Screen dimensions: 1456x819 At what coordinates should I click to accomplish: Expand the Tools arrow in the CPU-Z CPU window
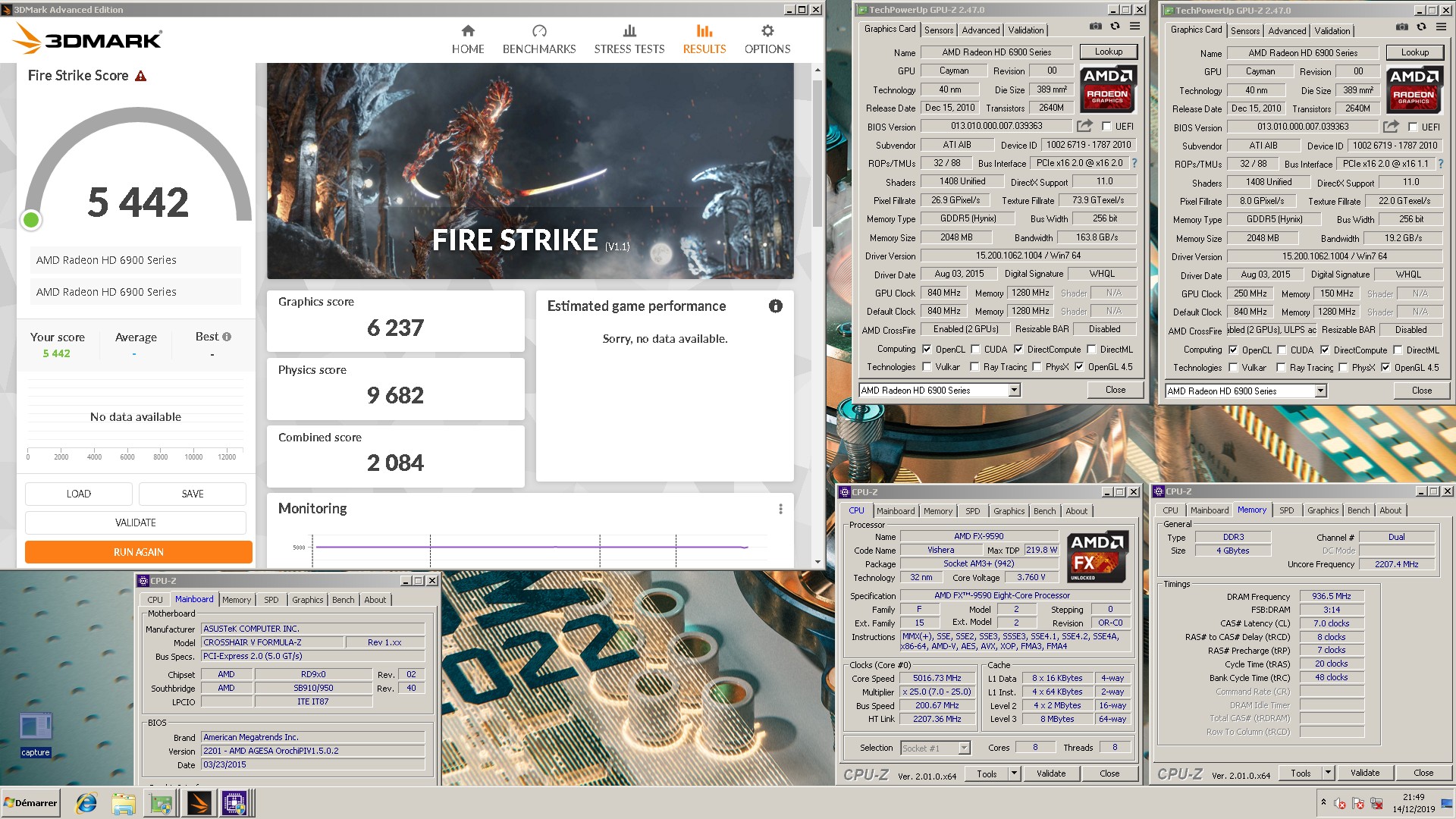click(1014, 773)
